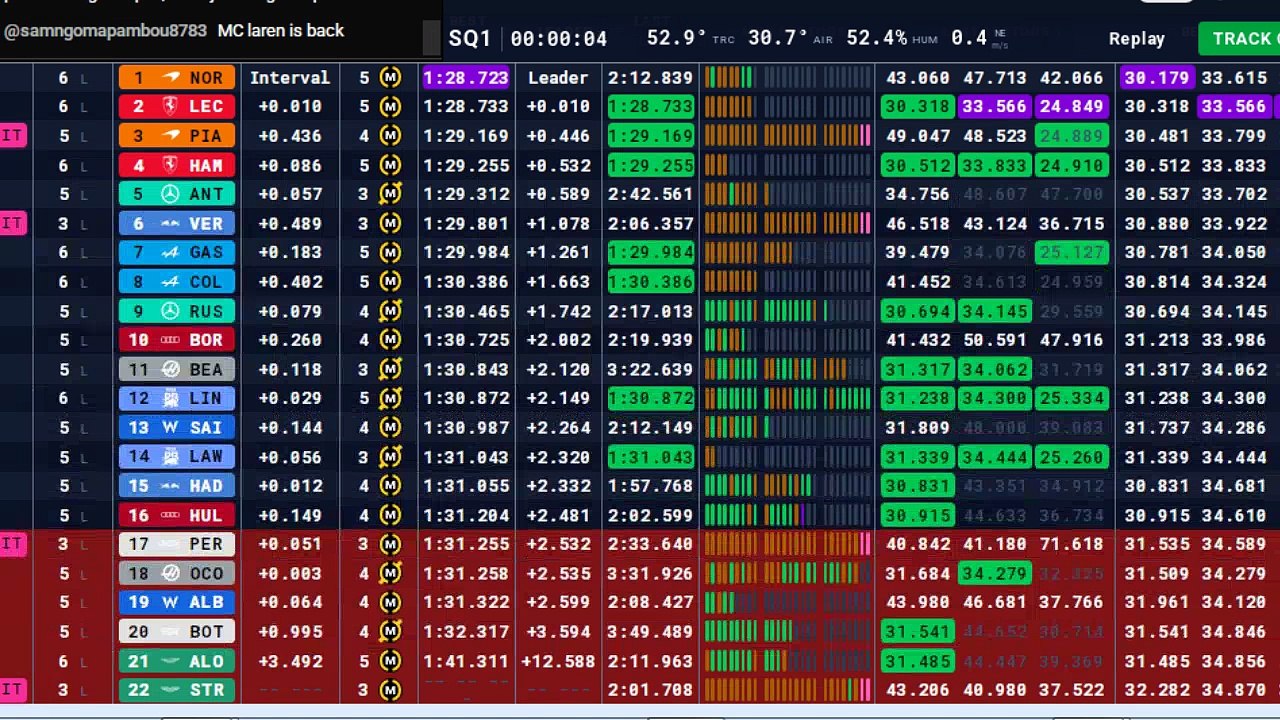Click the tyre icon in LAW row
The height and width of the screenshot is (720, 1280).
tap(391, 457)
